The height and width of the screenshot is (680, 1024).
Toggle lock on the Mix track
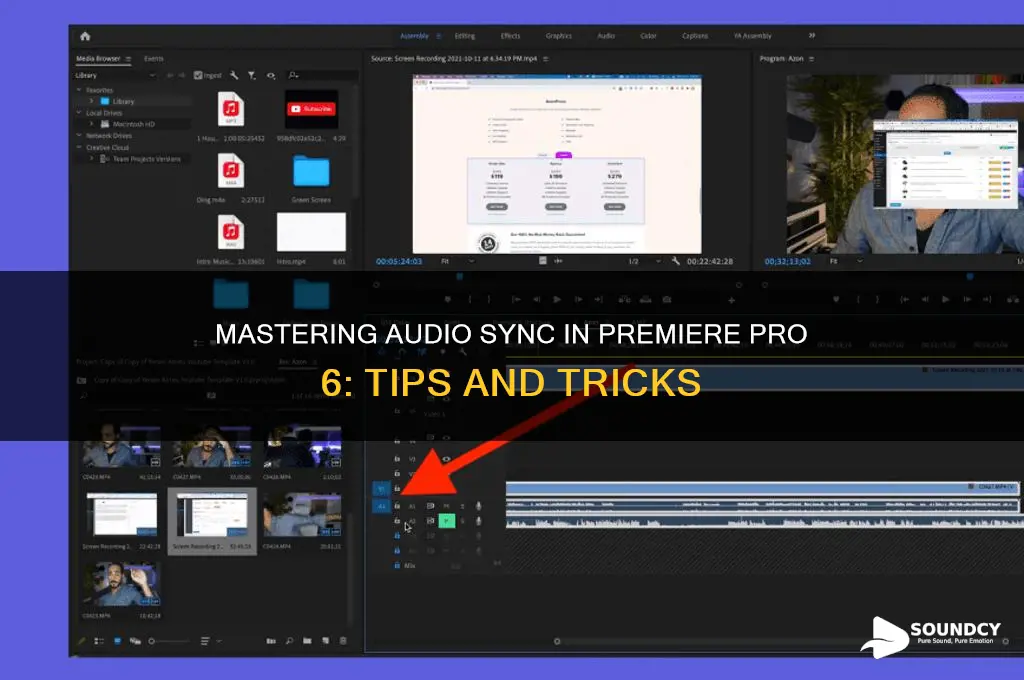(x=397, y=566)
